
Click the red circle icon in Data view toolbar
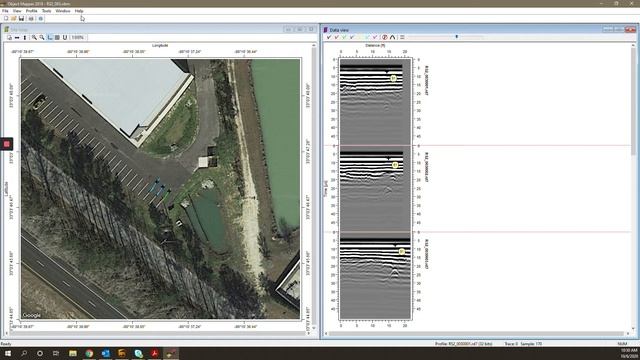384,37
